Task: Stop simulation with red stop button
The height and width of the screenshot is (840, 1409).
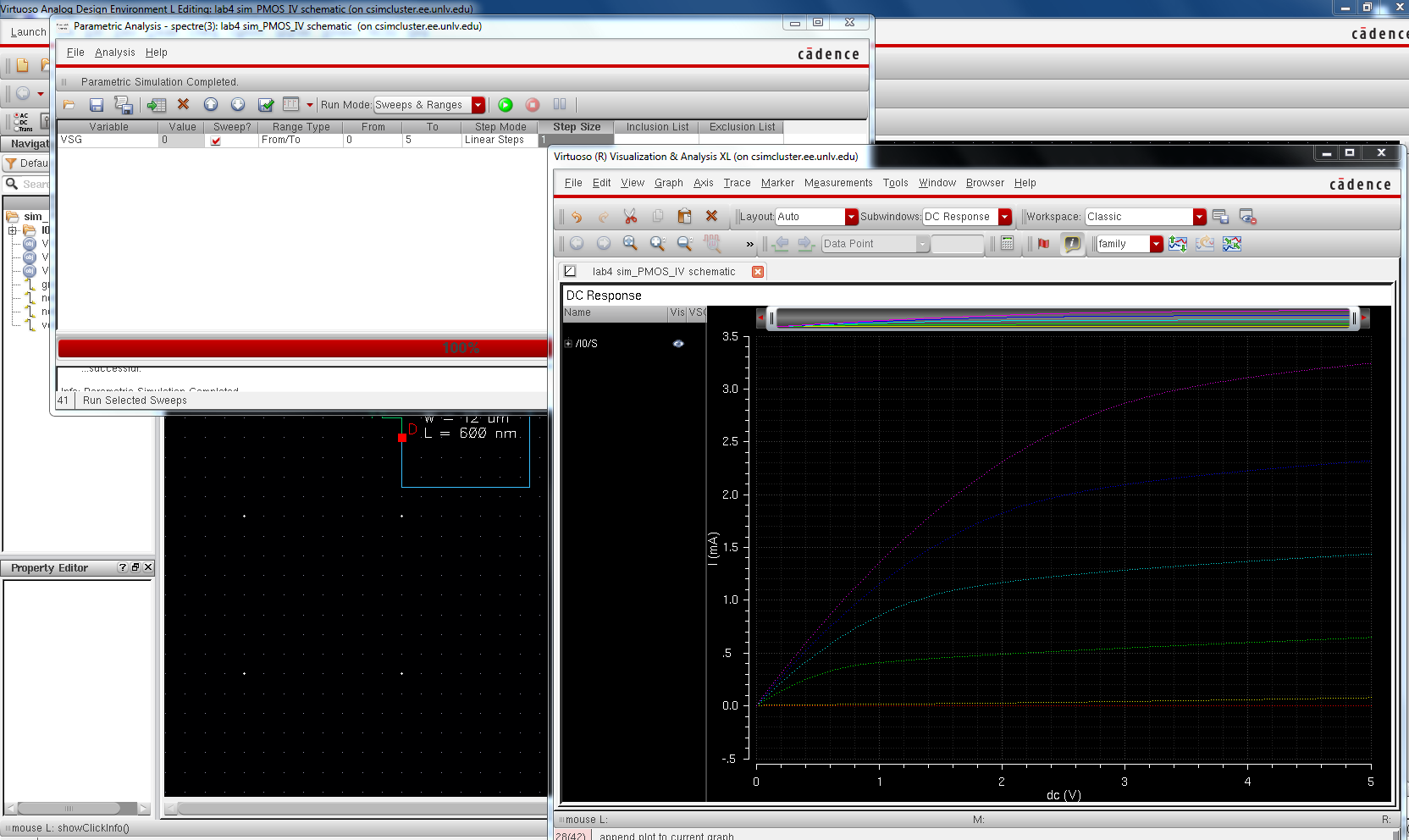Action: tap(533, 105)
